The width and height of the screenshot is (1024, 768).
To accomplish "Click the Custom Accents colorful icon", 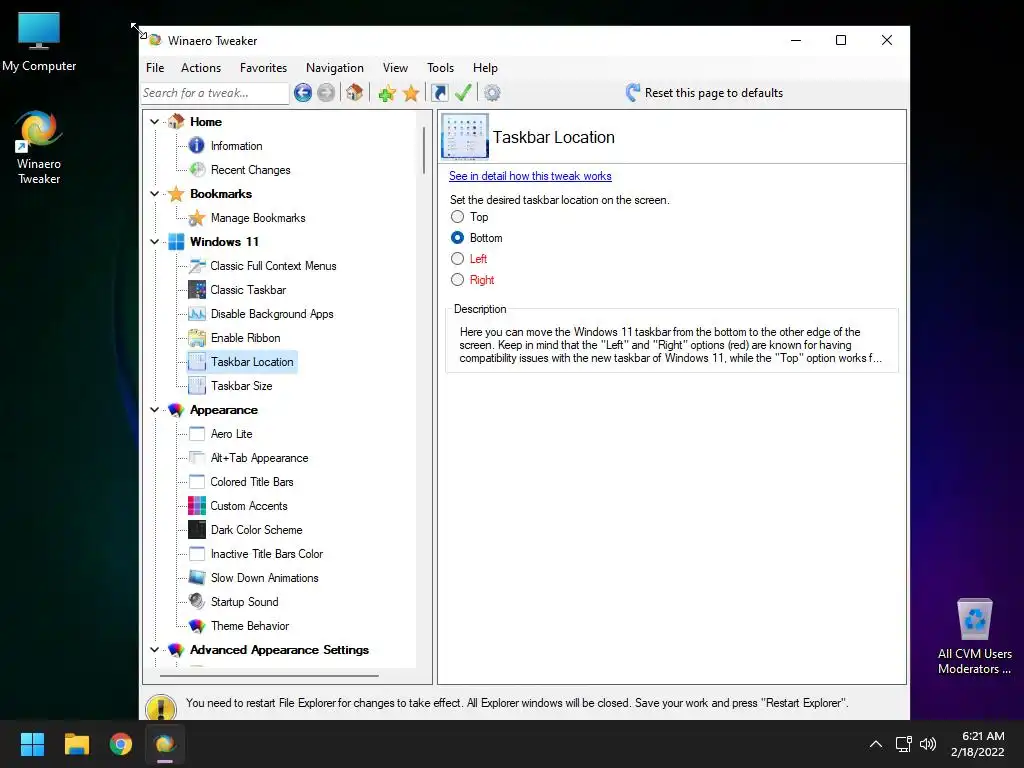I will 197,506.
